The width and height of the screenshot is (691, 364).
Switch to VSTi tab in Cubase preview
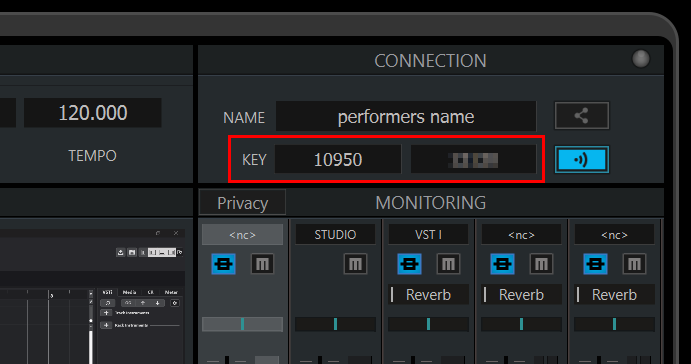(107, 292)
